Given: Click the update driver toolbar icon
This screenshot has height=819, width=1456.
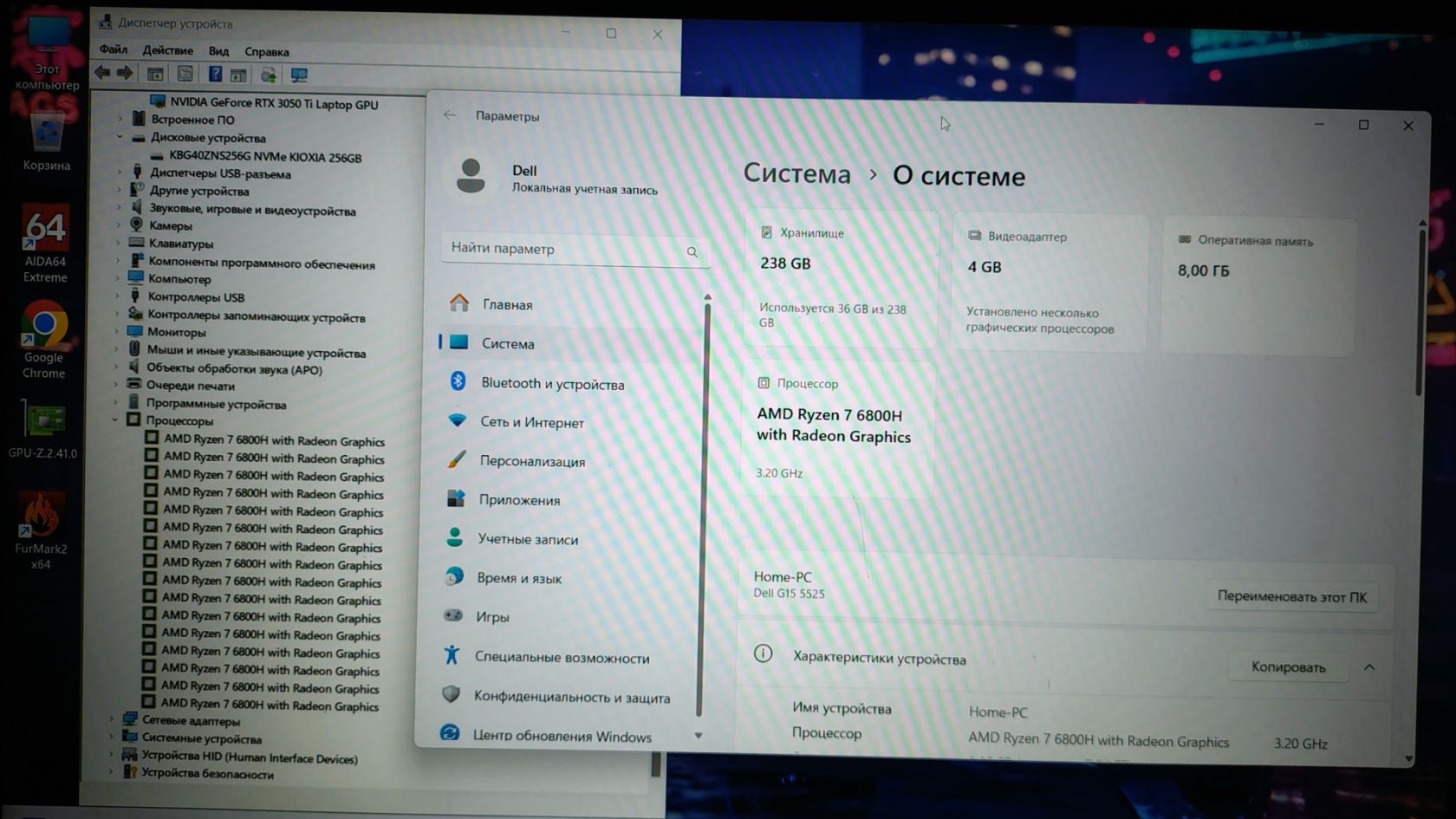Looking at the screenshot, I should (x=269, y=75).
